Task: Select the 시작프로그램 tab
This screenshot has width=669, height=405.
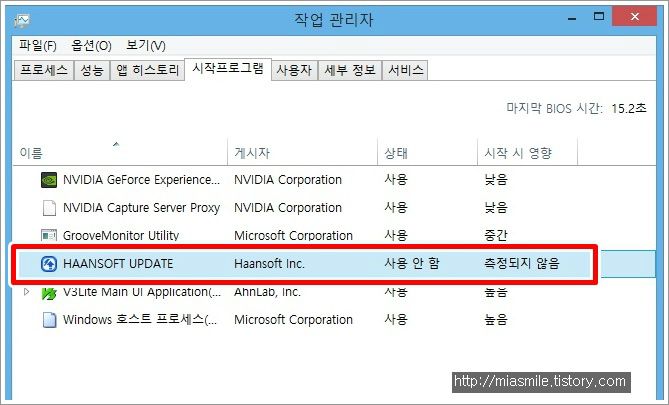Action: (x=228, y=69)
